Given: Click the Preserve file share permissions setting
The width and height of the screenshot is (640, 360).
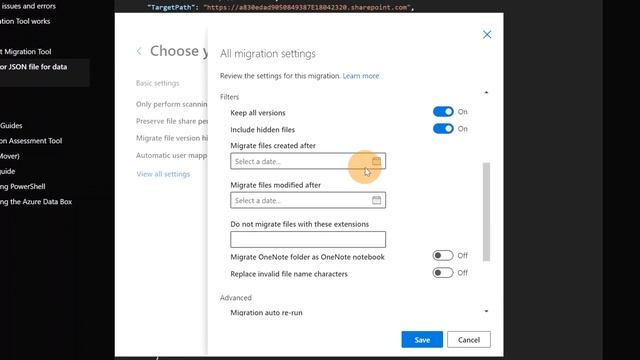Looking at the screenshot, I should coord(171,121).
